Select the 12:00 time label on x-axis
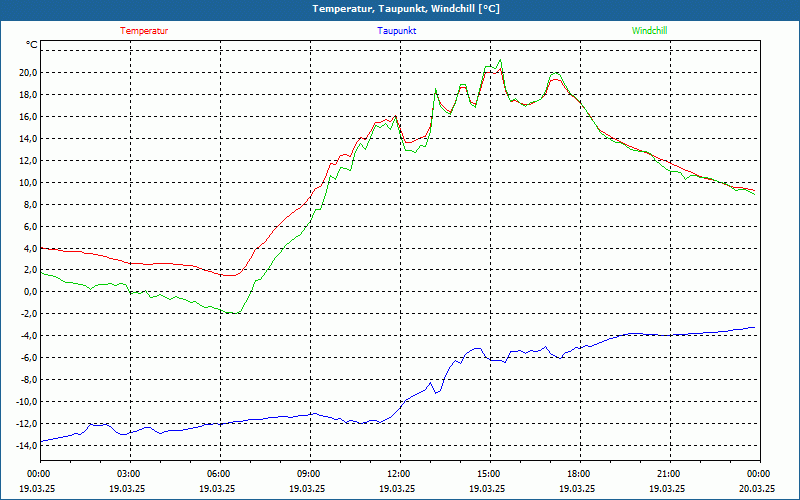 pos(399,474)
